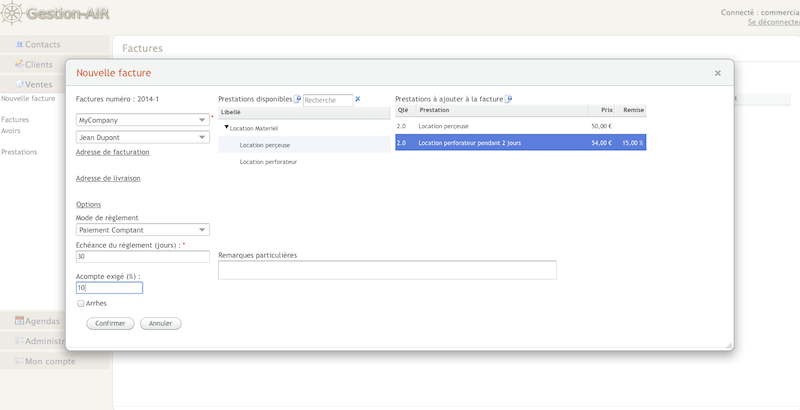
Task: Click the Ventes icon in the sidebar
Action: point(19,84)
